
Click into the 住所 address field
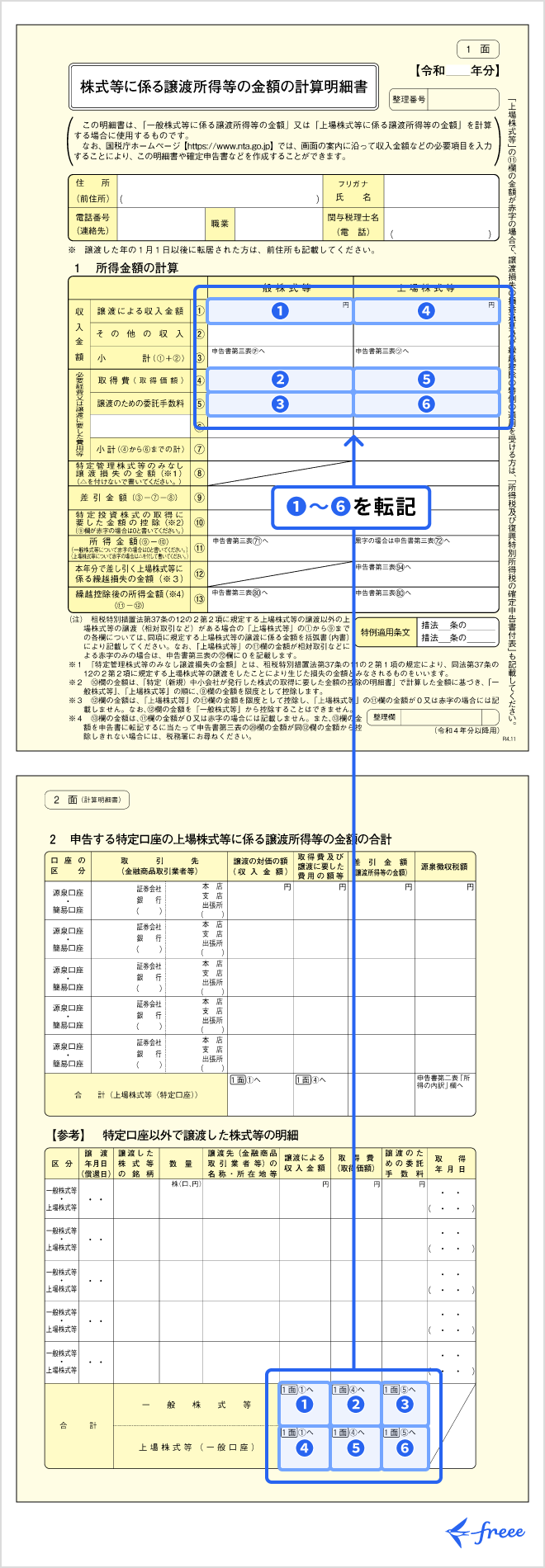[x=220, y=191]
